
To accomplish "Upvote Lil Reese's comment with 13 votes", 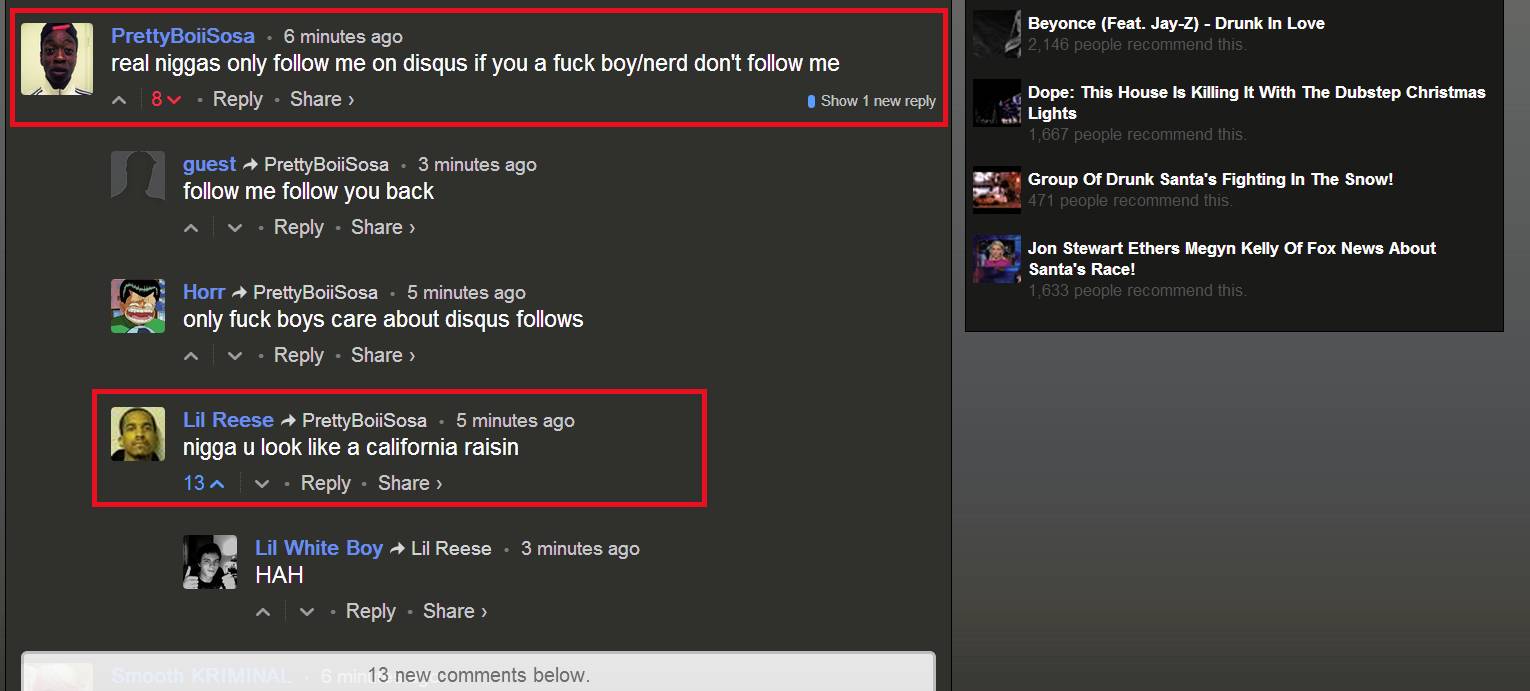I will pos(204,484).
